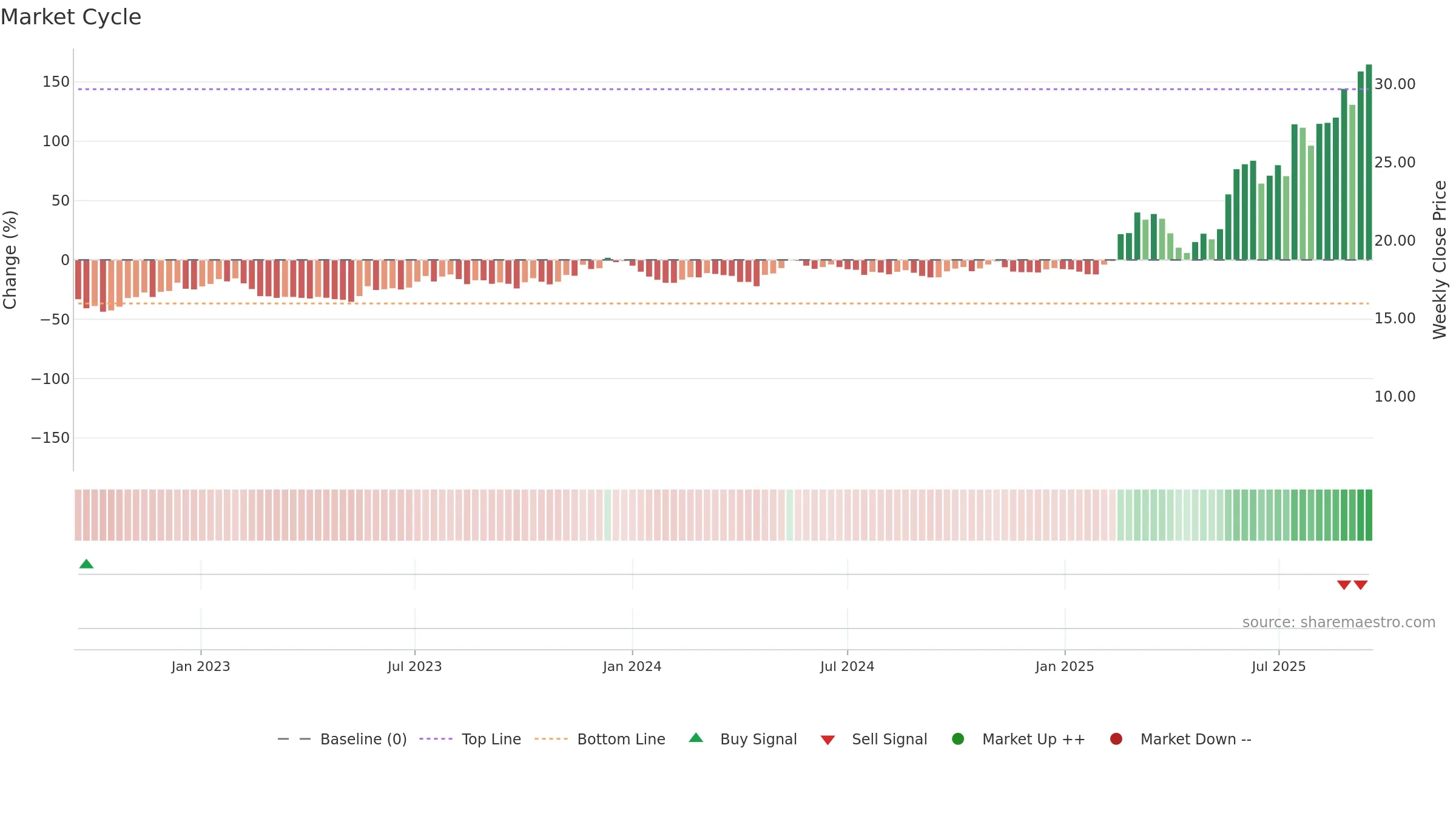Select the Jan 2024 axis label
Image resolution: width=1456 pixels, height=819 pixels.
click(632, 667)
